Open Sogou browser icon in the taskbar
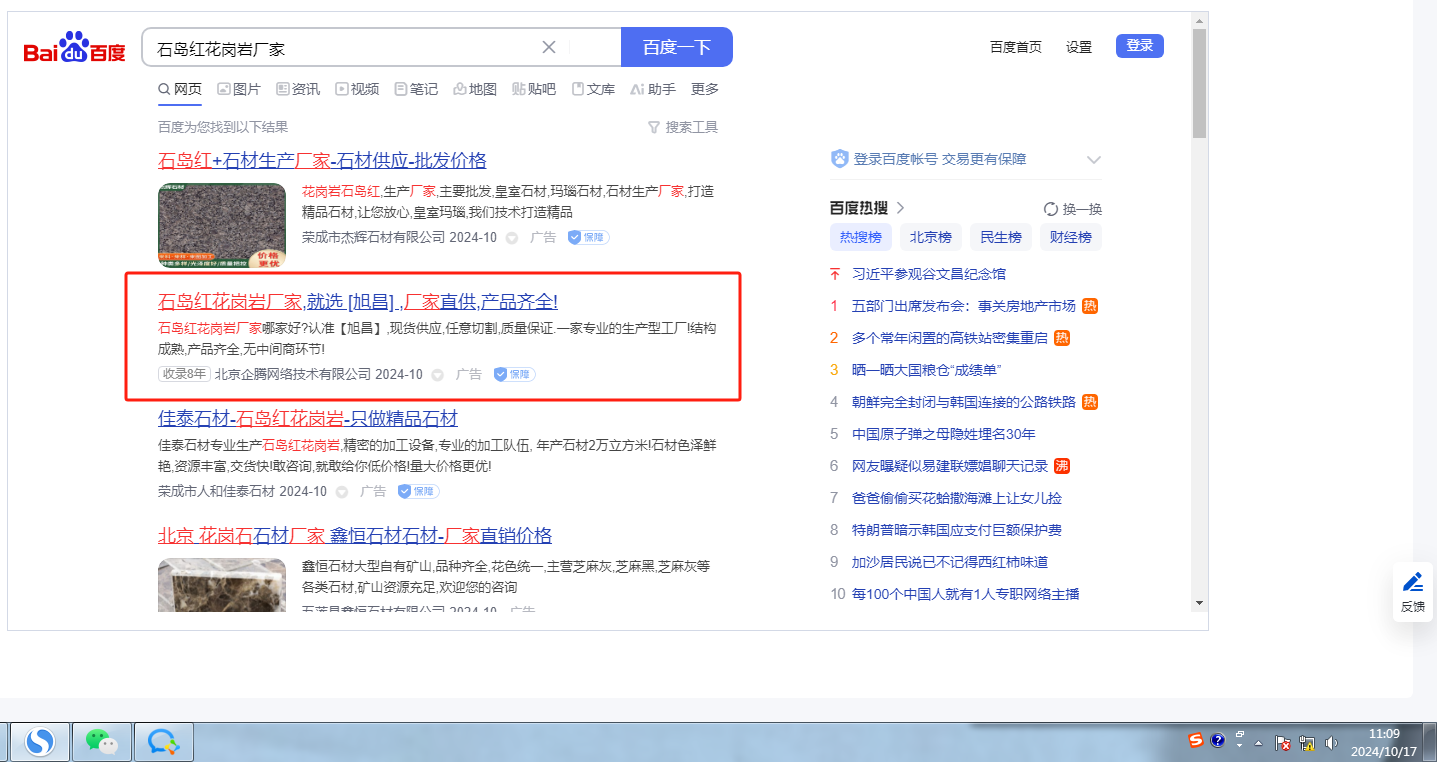 click(40, 741)
